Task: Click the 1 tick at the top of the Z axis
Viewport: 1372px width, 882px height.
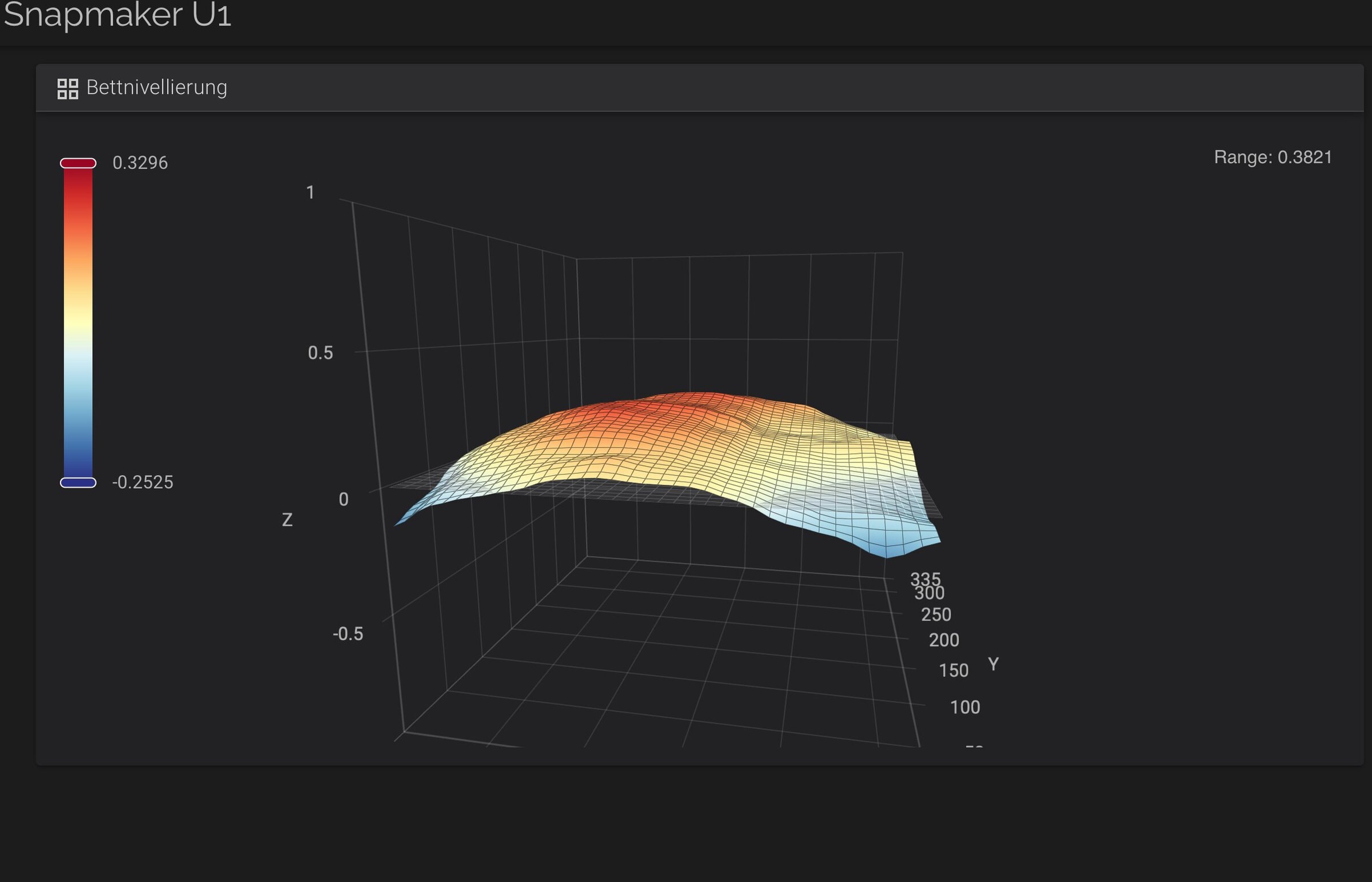Action: 310,193
